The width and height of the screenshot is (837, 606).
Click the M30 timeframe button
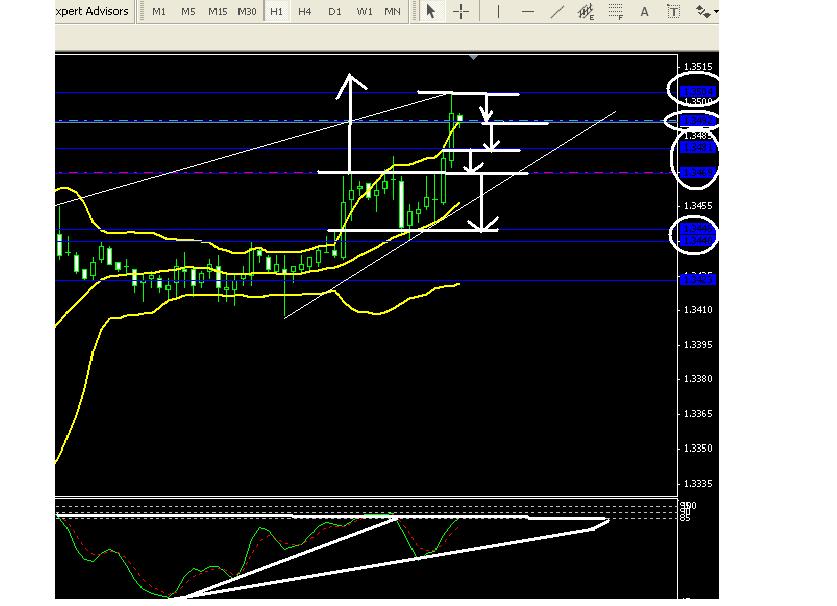click(246, 12)
